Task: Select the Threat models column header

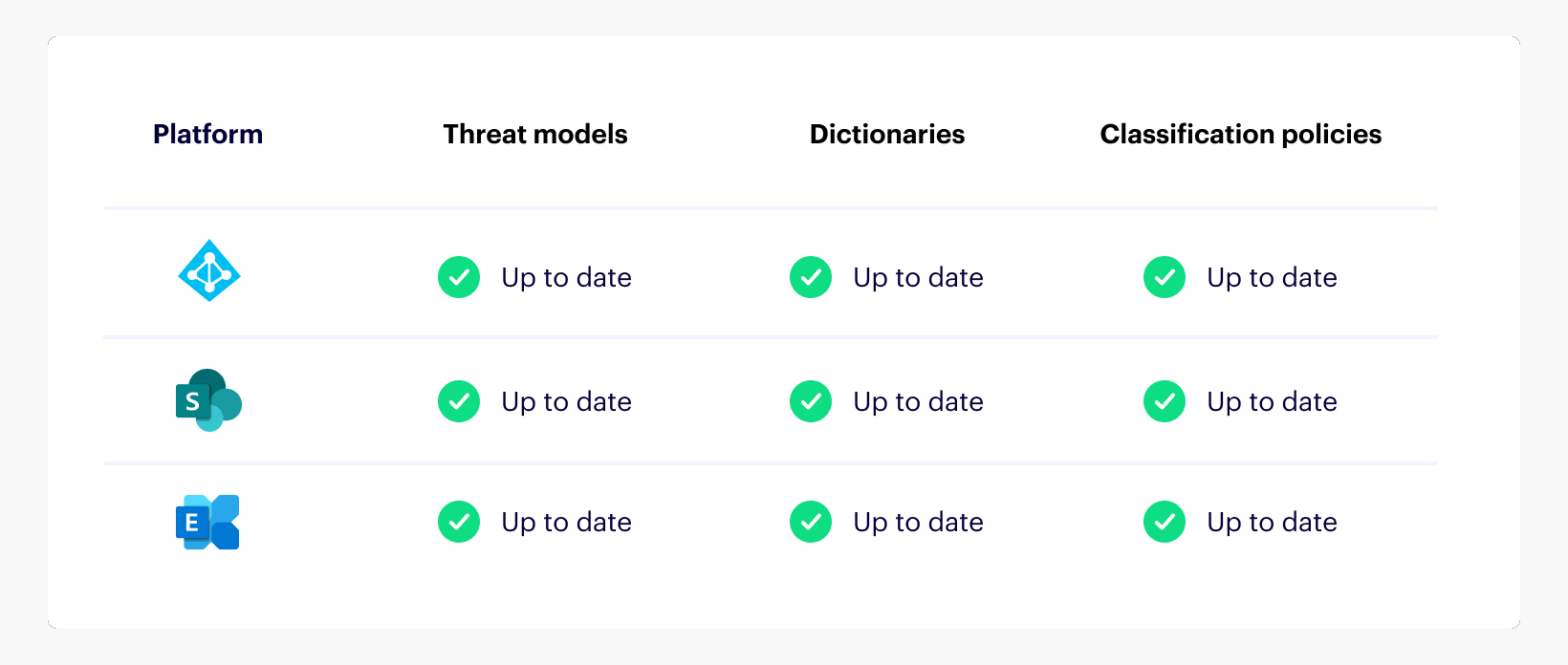Action: (x=535, y=134)
